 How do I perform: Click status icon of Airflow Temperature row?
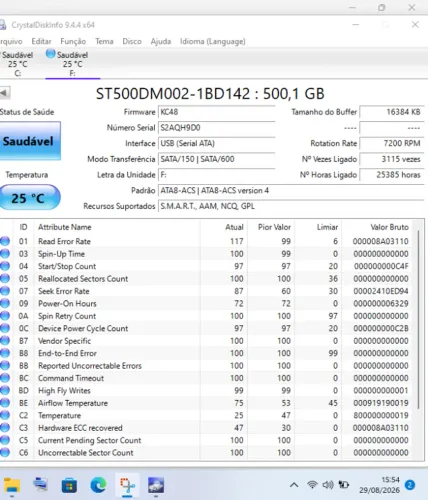coord(5,403)
